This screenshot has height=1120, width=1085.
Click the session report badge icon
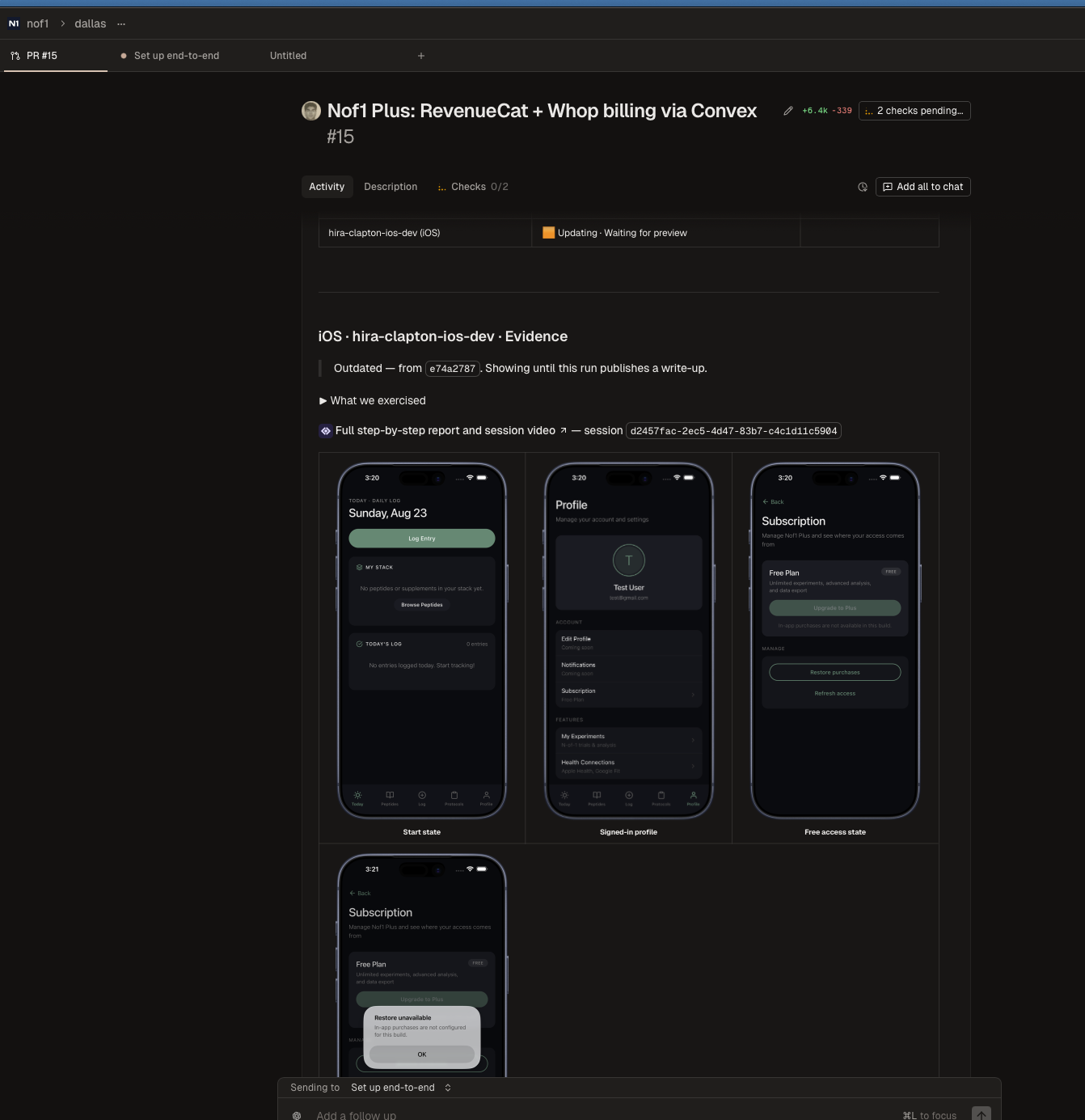click(x=326, y=431)
